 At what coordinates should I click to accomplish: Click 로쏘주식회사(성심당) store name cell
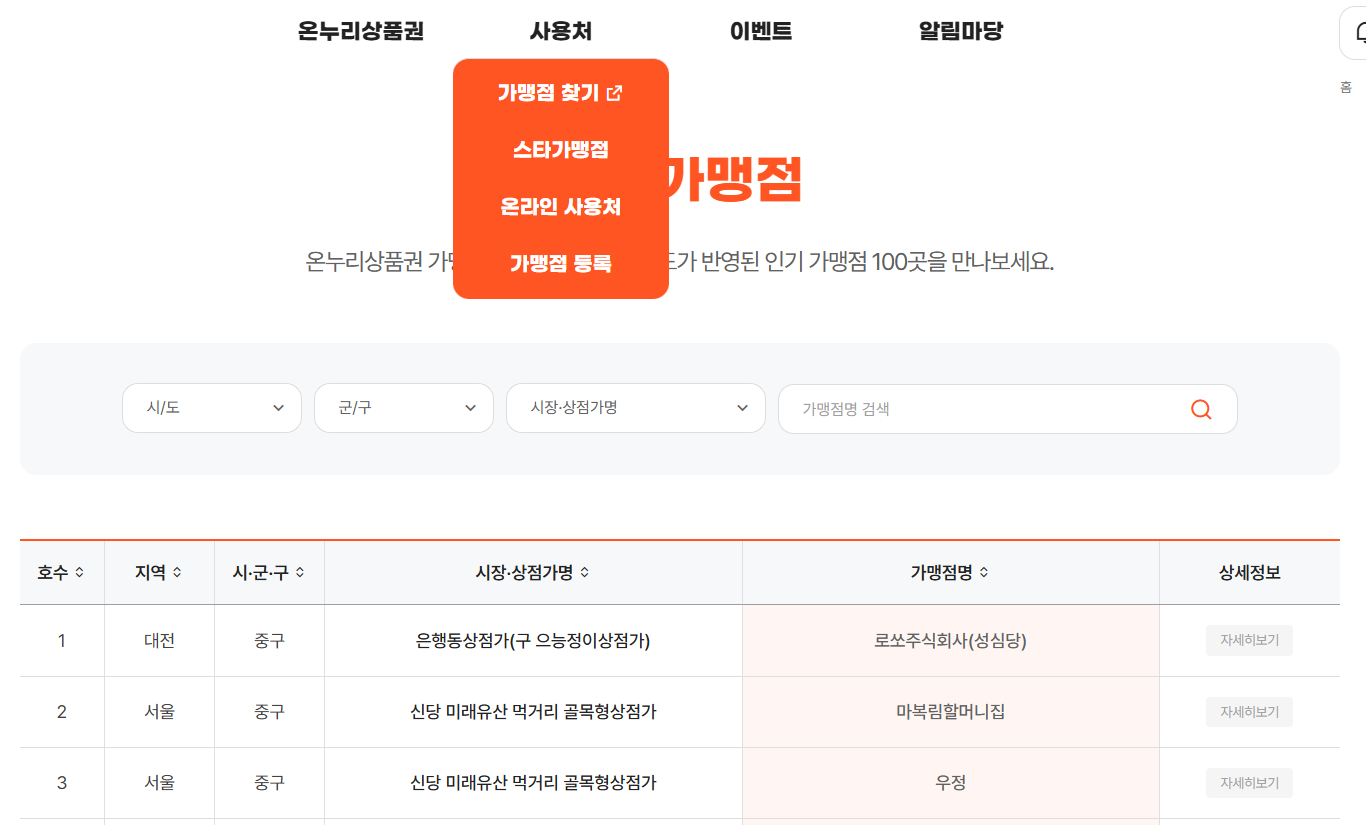coord(951,641)
